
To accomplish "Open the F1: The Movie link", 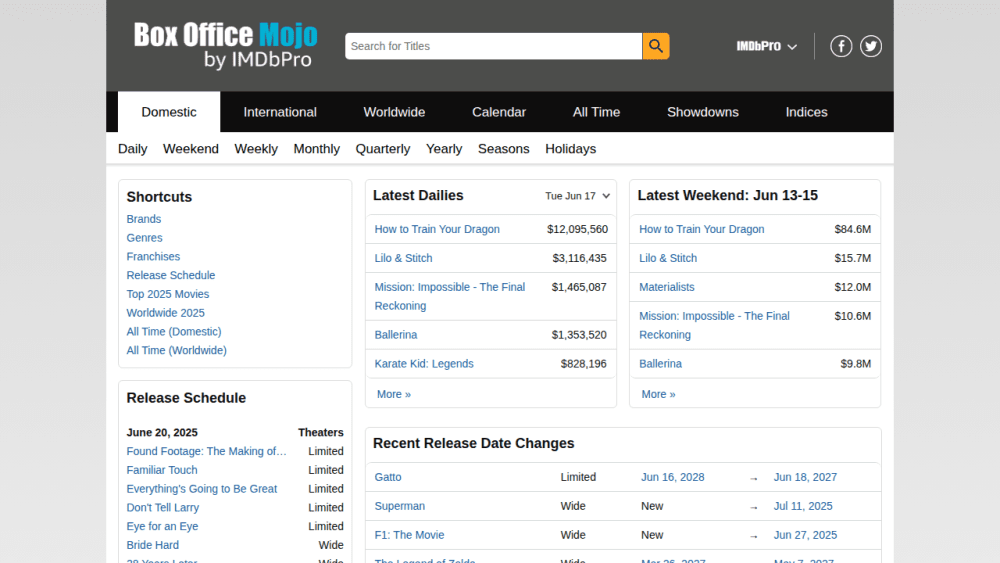I will 409,535.
